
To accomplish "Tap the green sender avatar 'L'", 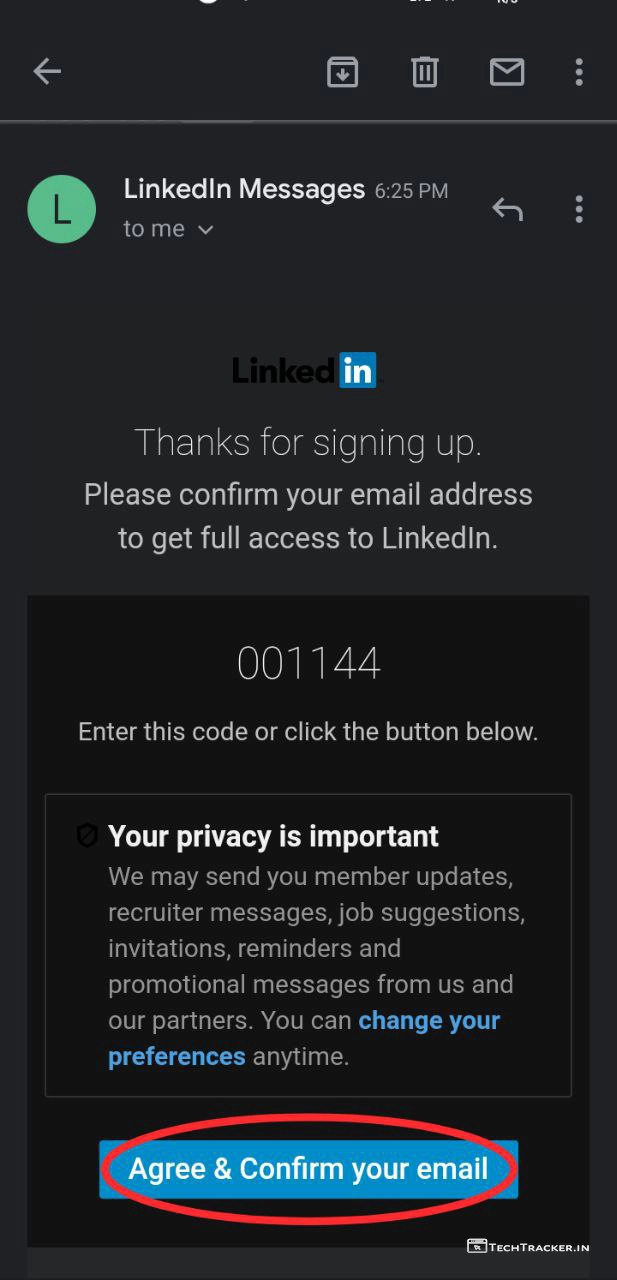I will (x=62, y=209).
